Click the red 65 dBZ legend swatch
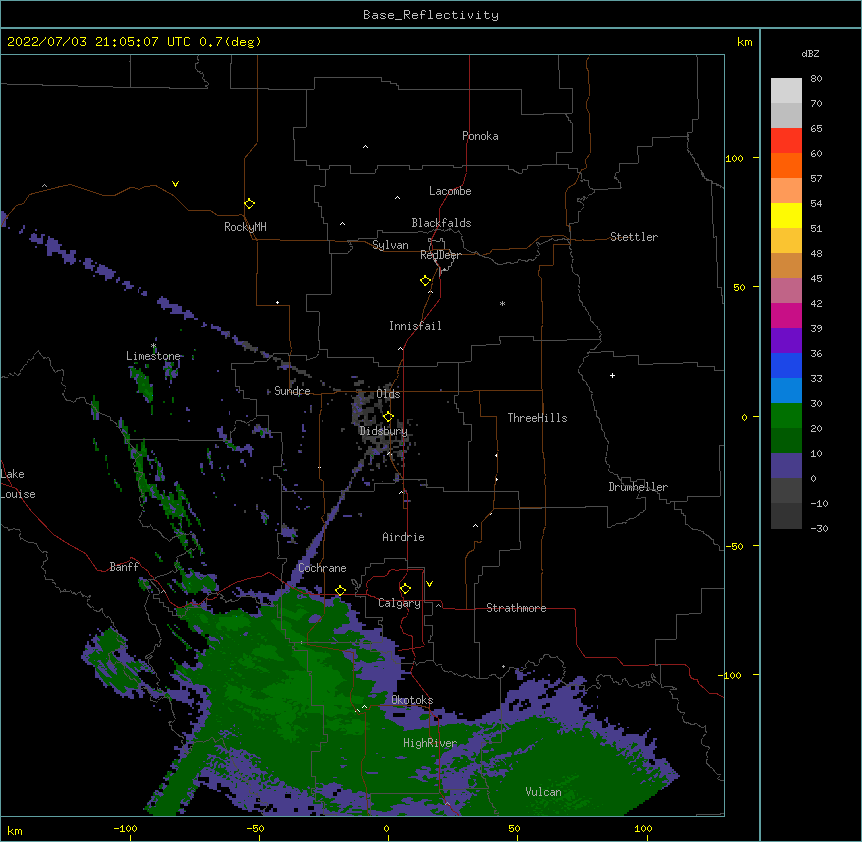The height and width of the screenshot is (842, 862). [786, 140]
